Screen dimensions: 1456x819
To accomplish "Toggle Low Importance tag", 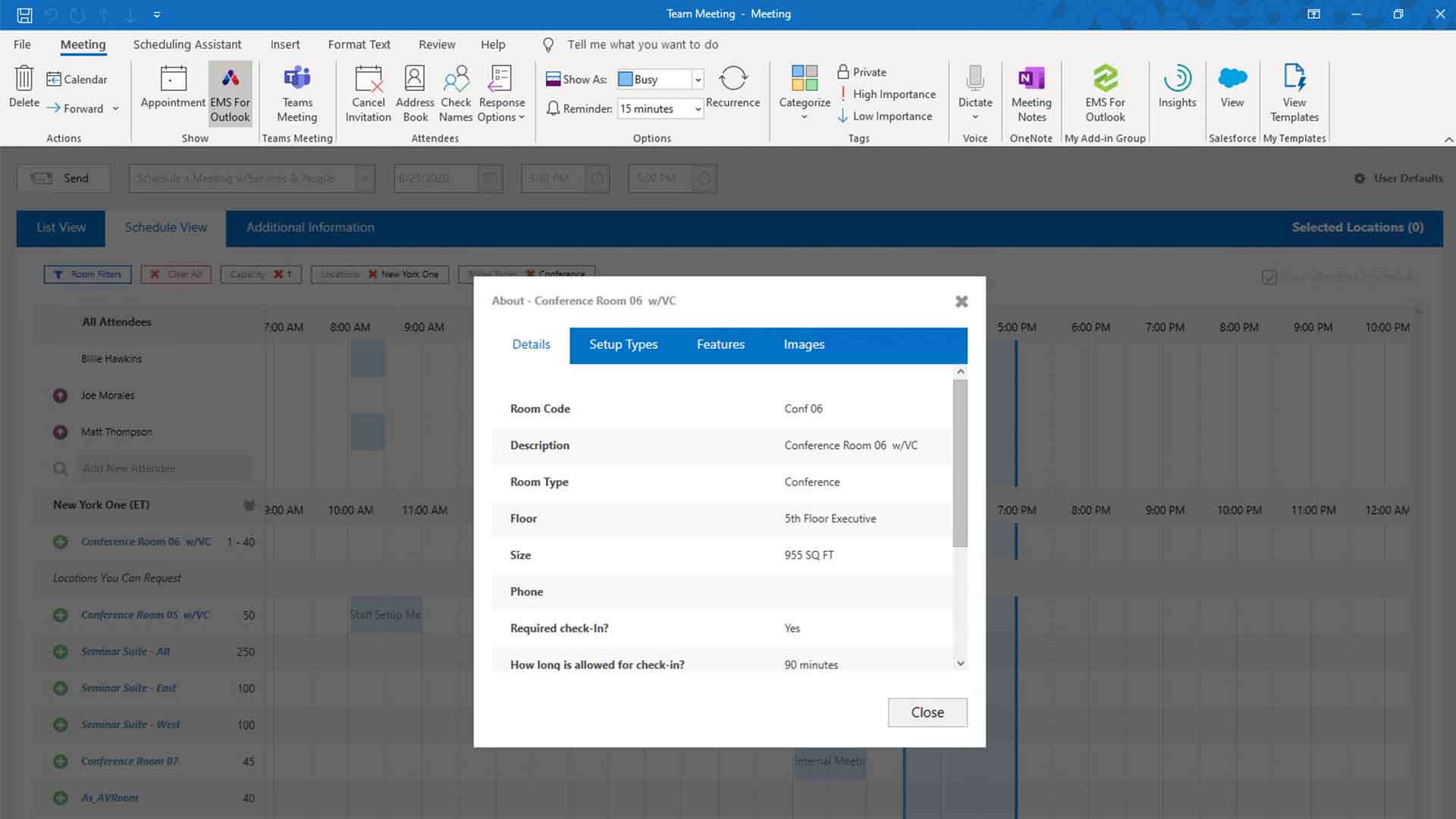I will (x=884, y=116).
